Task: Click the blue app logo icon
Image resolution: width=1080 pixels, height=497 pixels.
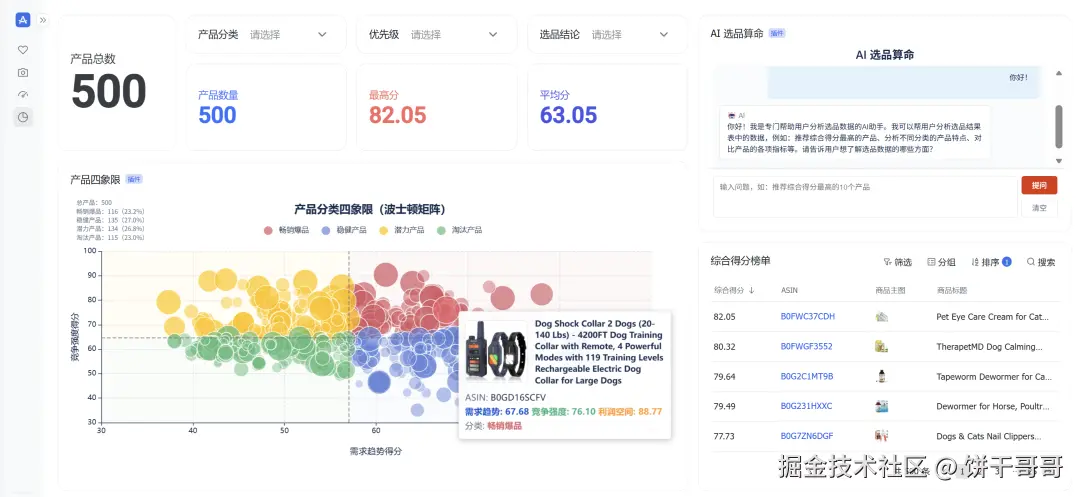Action: tap(23, 20)
